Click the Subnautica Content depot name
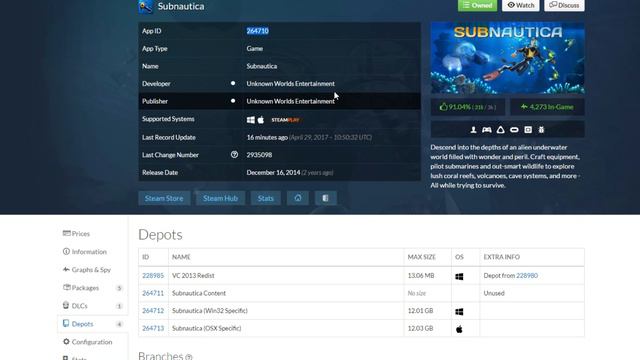Screen dimensions: 640x360 click(x=199, y=293)
